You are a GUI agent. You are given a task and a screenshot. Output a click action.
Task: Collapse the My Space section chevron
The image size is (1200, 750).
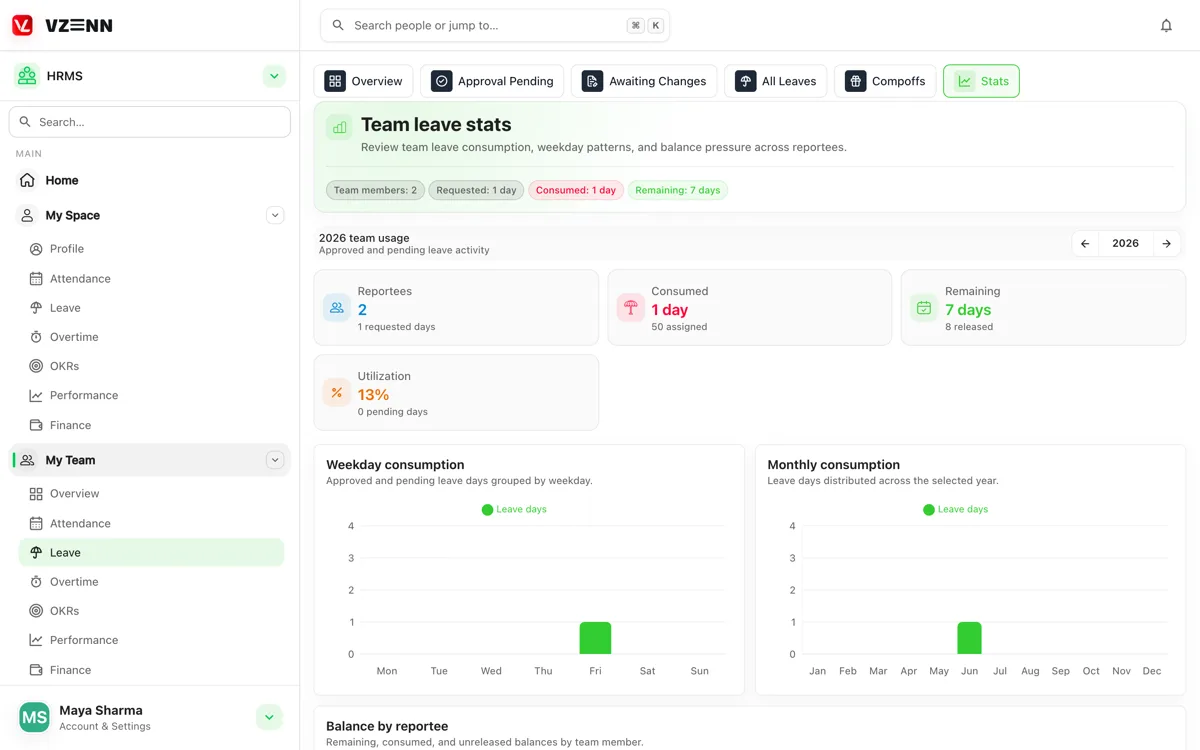(275, 215)
